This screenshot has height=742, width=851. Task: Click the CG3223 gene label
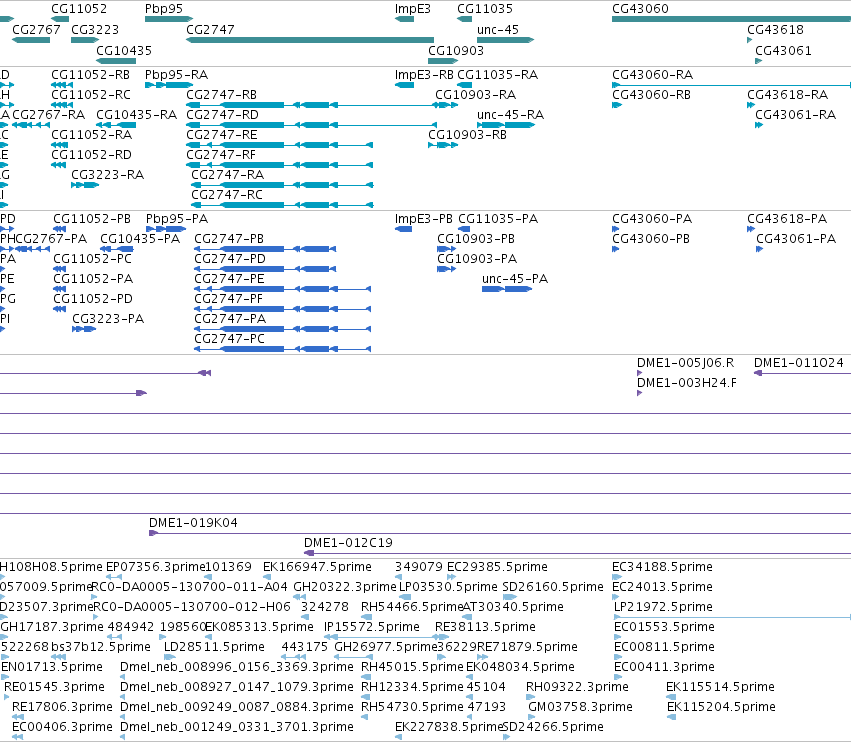(x=94, y=29)
